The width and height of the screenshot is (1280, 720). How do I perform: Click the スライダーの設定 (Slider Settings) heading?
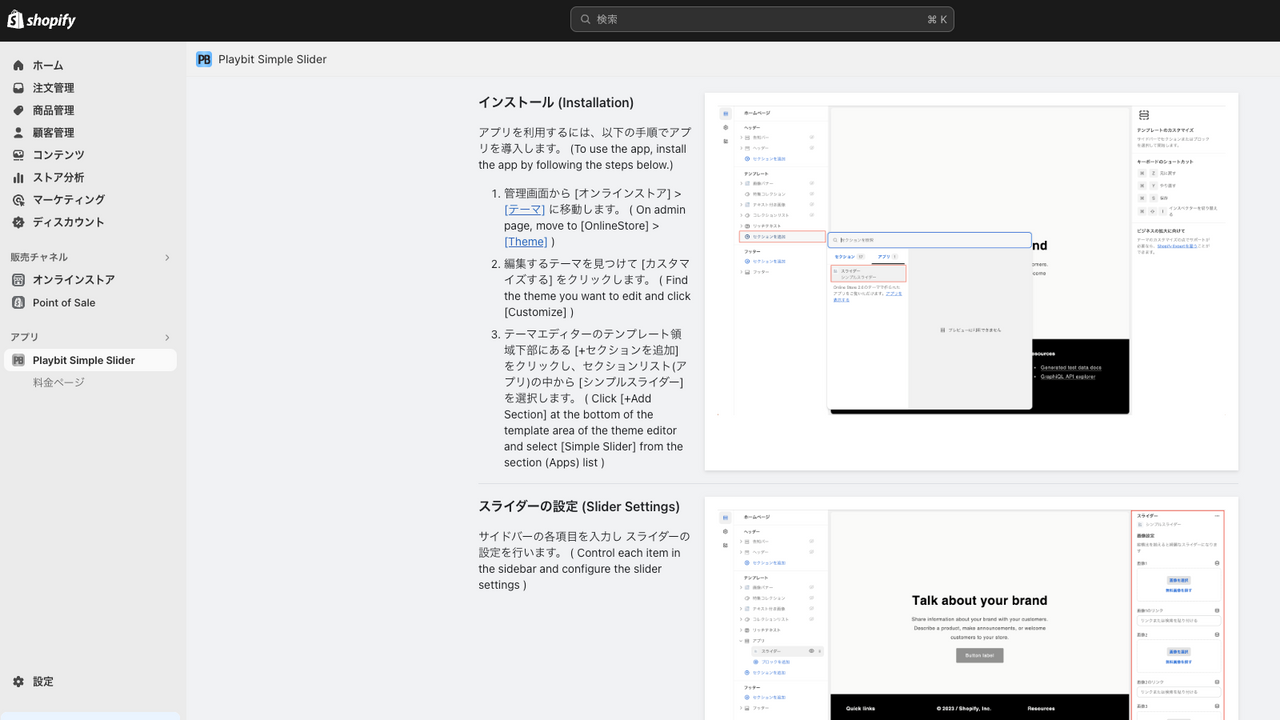click(x=579, y=507)
